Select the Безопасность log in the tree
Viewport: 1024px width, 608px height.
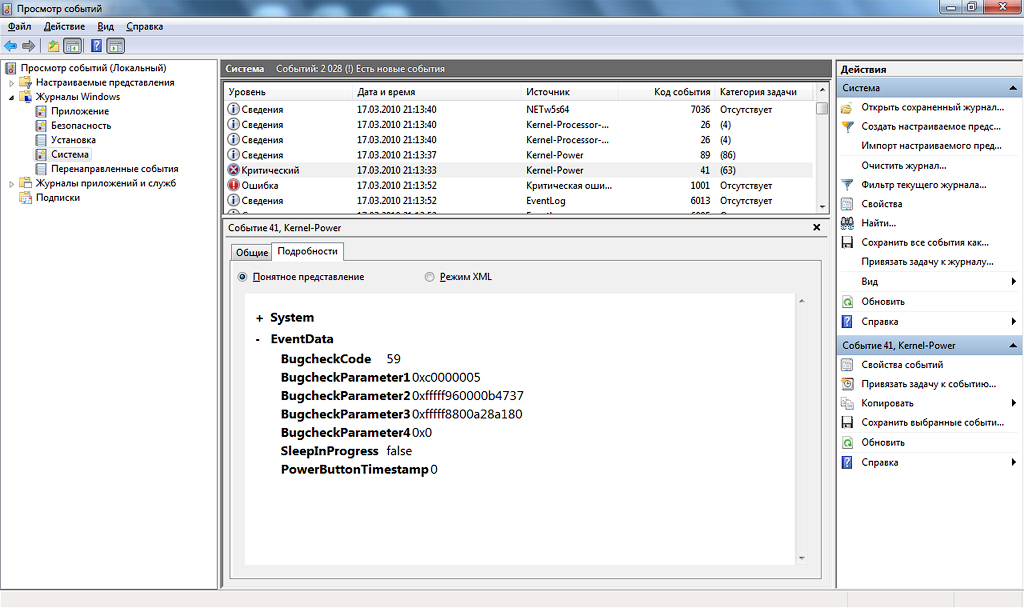click(x=81, y=126)
